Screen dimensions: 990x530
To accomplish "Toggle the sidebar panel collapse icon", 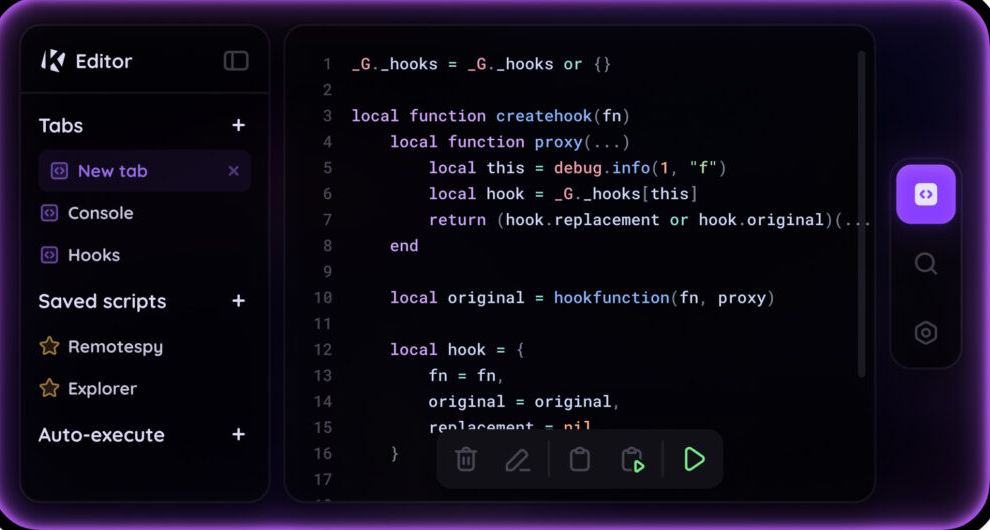I will [236, 61].
